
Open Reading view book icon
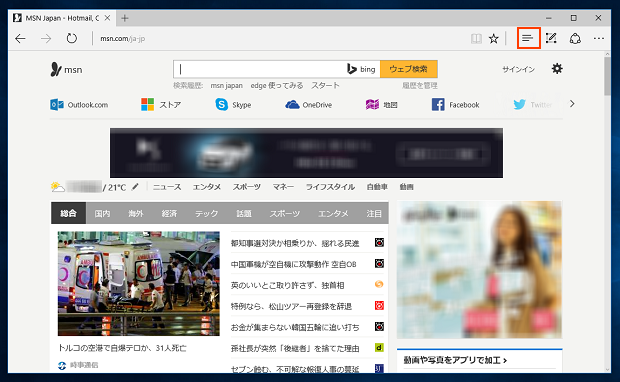click(x=476, y=38)
